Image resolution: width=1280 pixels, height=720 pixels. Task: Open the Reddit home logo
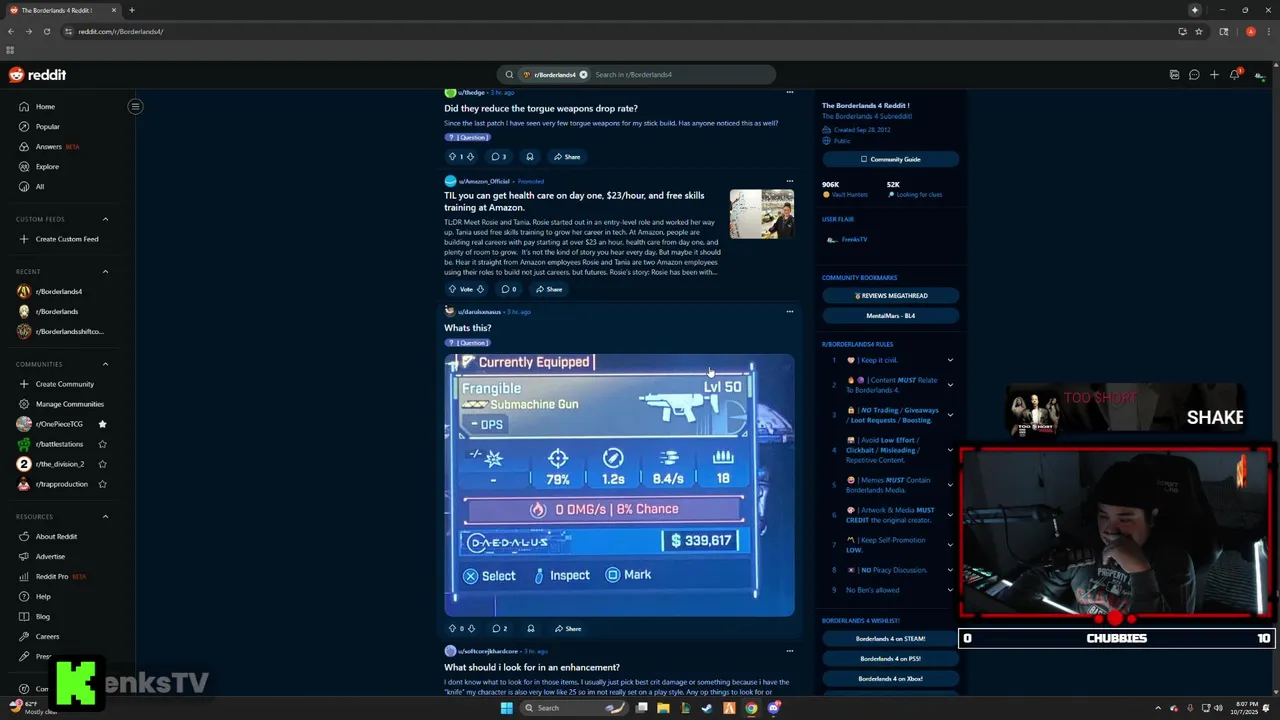click(x=37, y=75)
